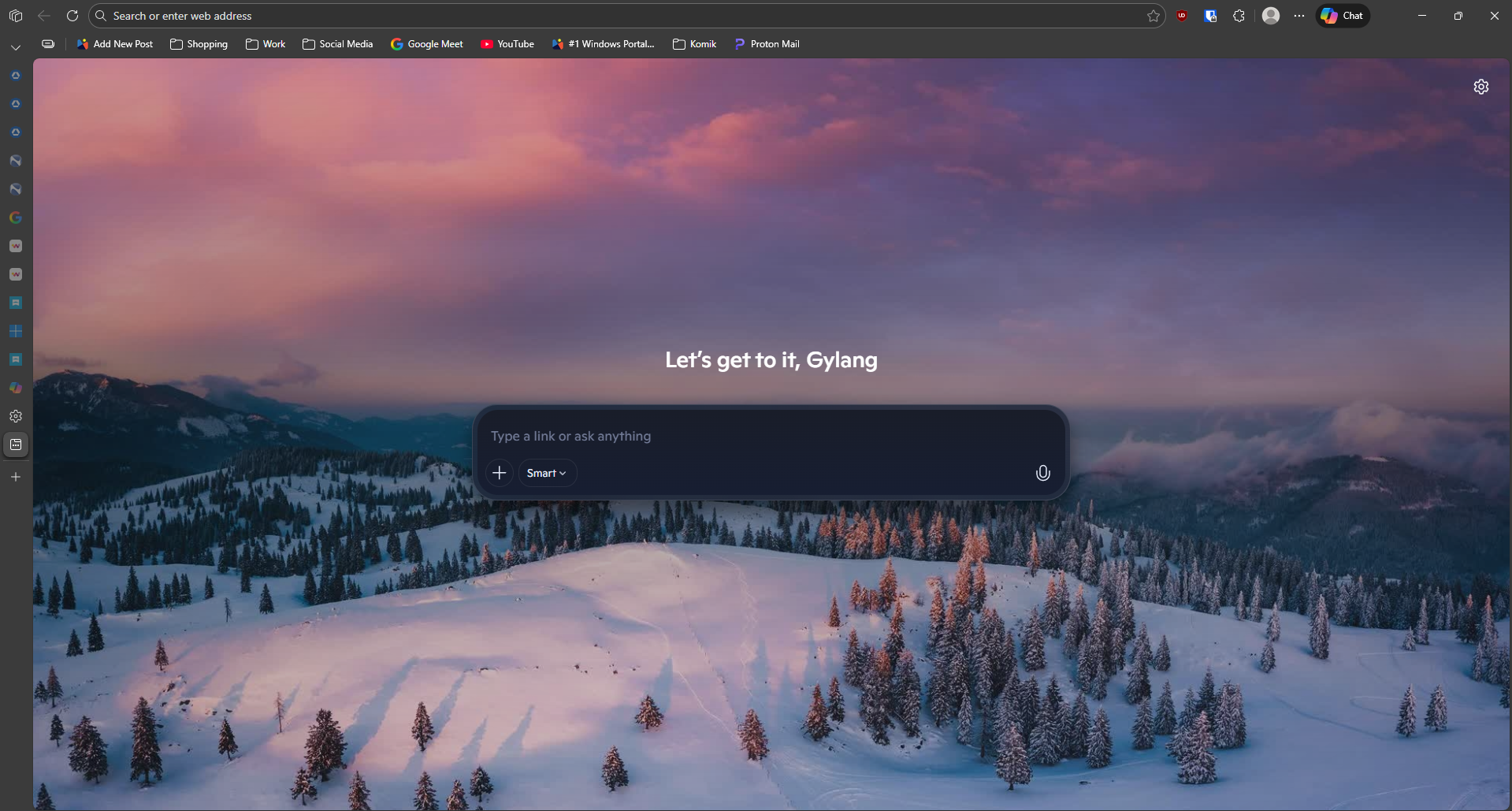Open the Copilot Chat button

pos(1343,16)
